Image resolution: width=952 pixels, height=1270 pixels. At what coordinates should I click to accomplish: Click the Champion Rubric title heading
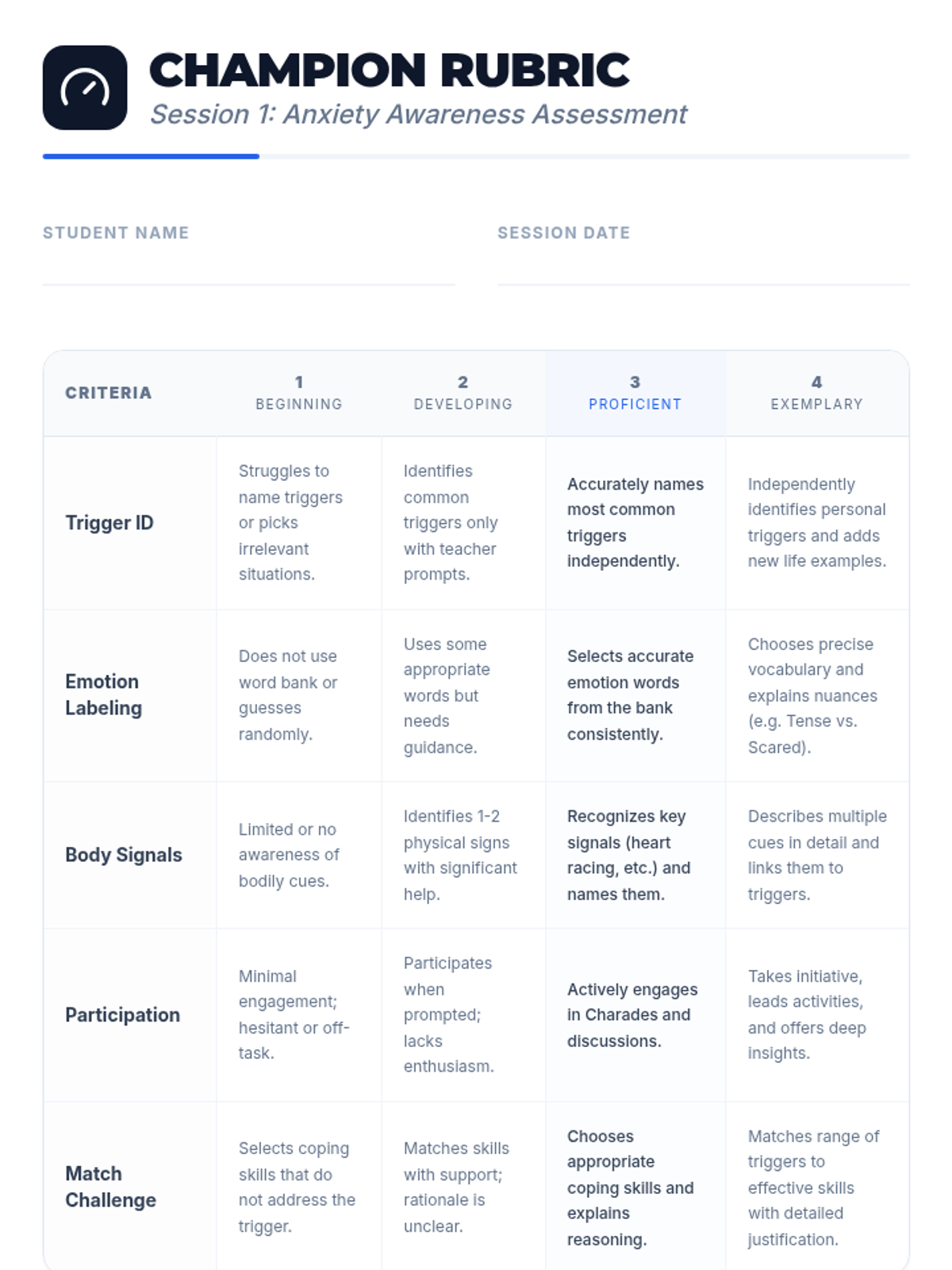(x=390, y=70)
